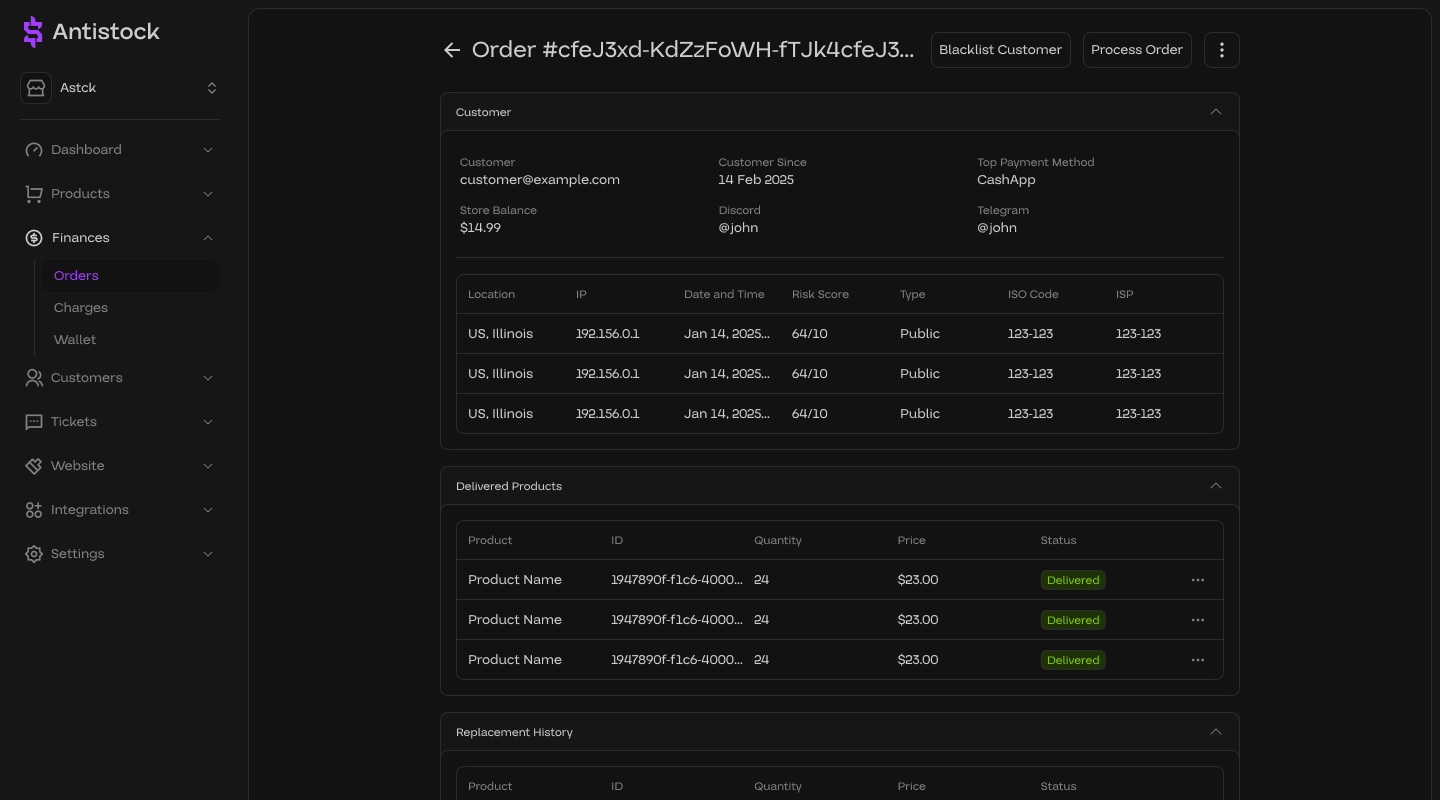The width and height of the screenshot is (1440, 800).
Task: Click the Tickets chat icon
Action: (34, 422)
